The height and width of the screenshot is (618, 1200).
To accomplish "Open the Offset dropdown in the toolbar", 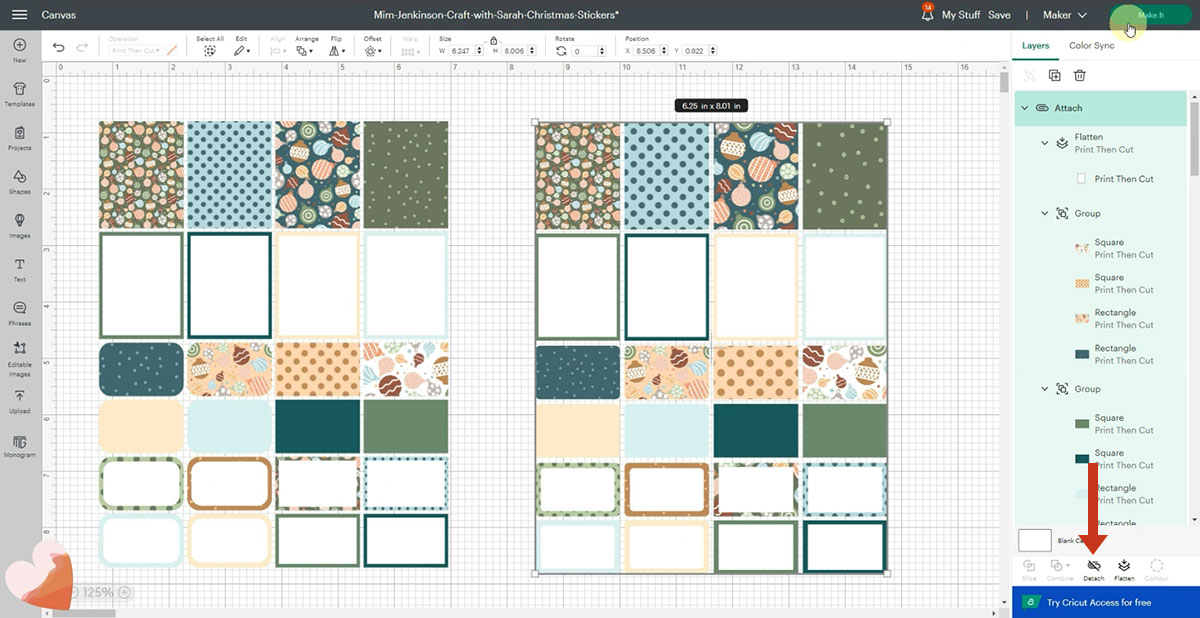I will [x=373, y=48].
